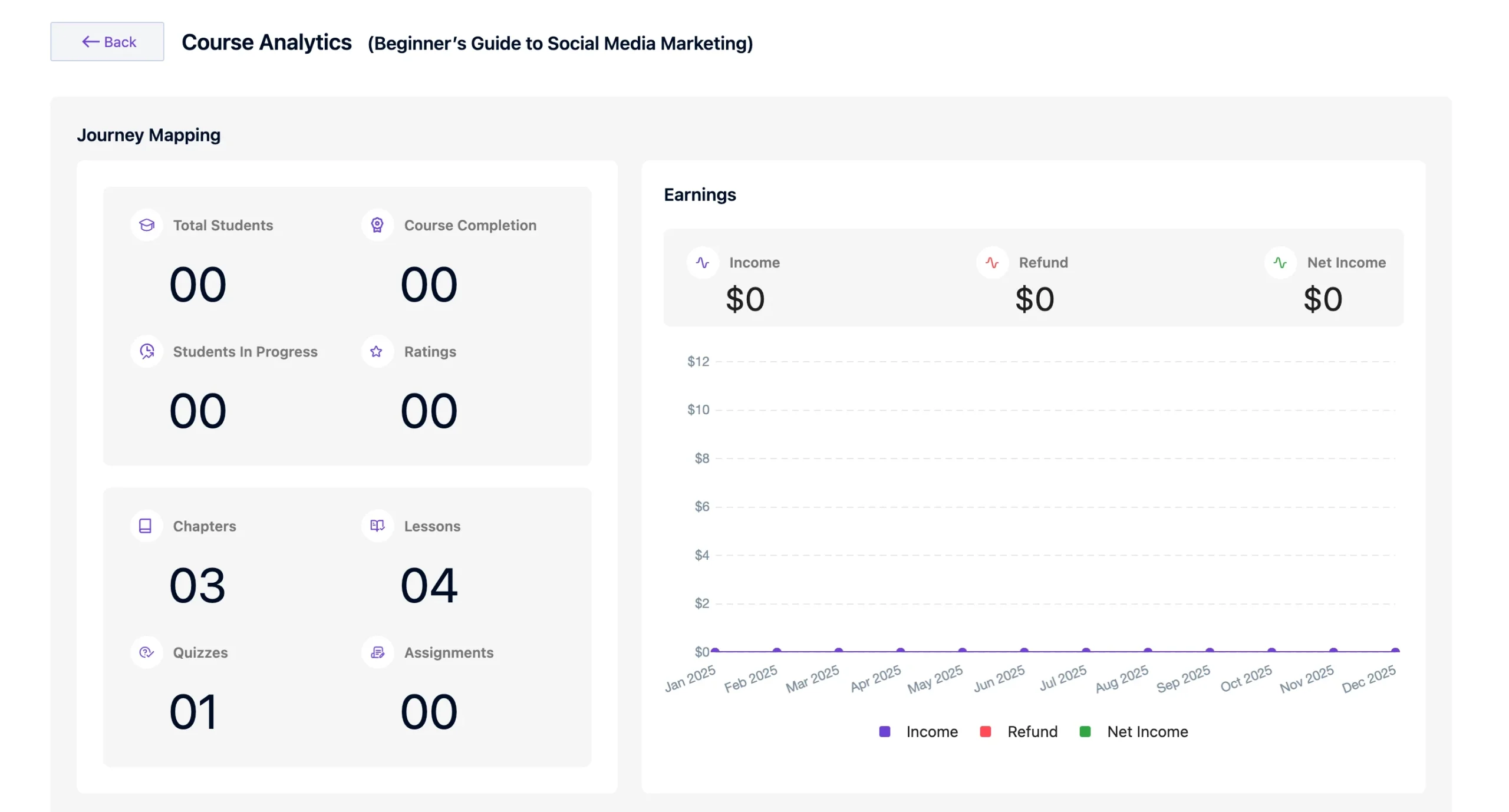Toggle the Net Income series in the chart legend
1509x812 pixels.
pos(1135,732)
